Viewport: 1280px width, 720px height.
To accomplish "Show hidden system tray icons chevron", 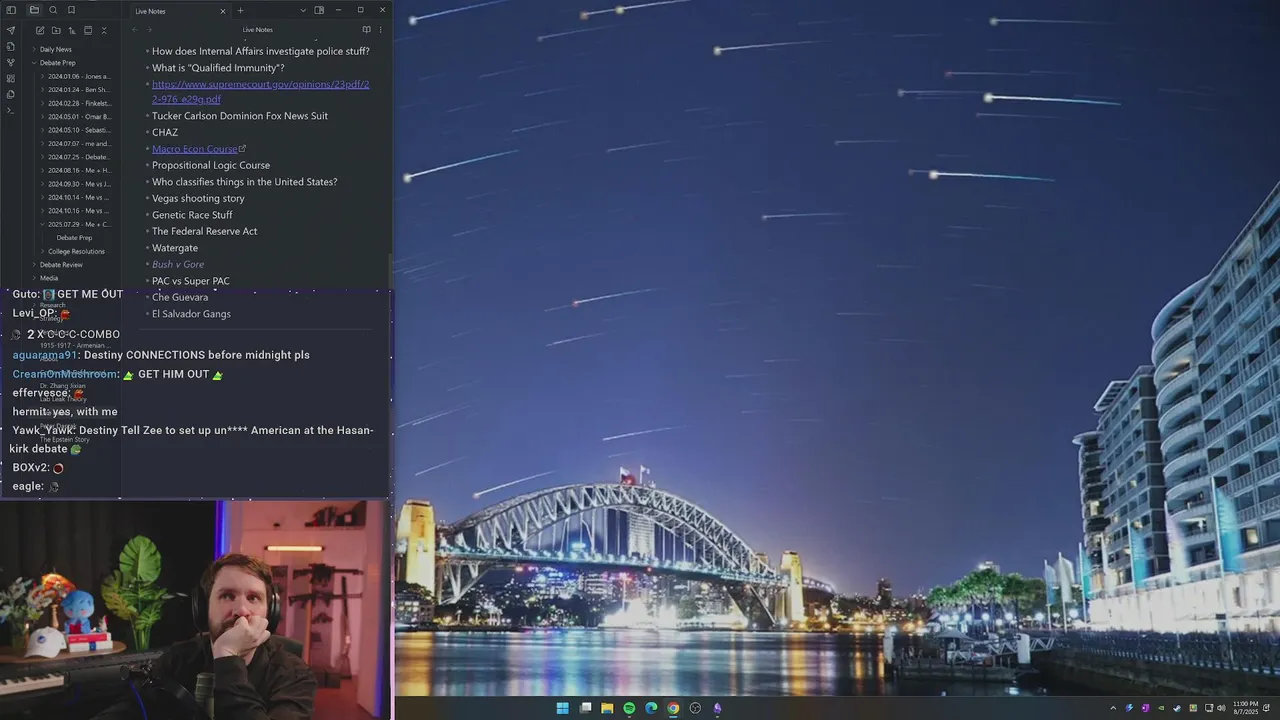I will (1113, 708).
